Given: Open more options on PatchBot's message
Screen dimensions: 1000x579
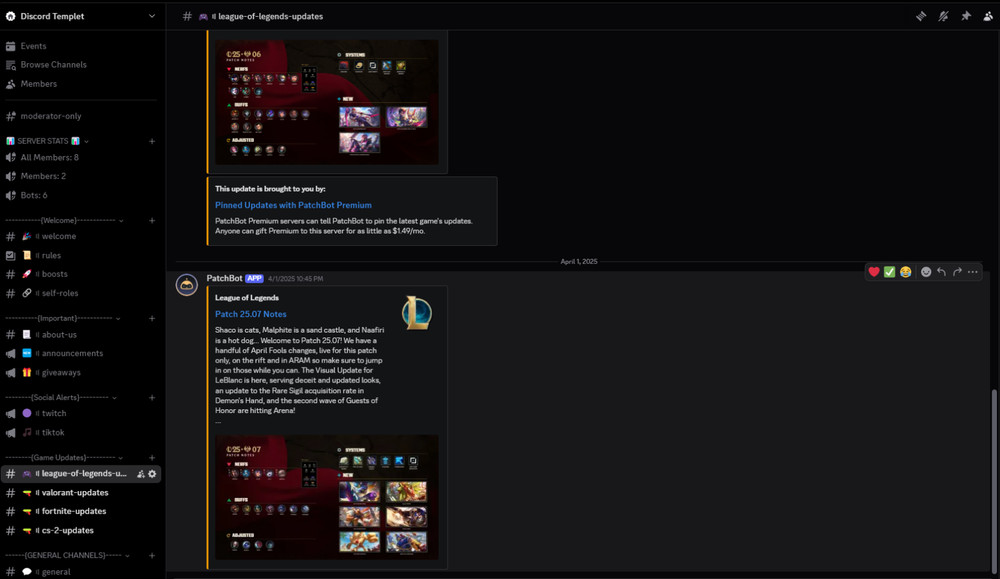Looking at the screenshot, I should tap(972, 271).
